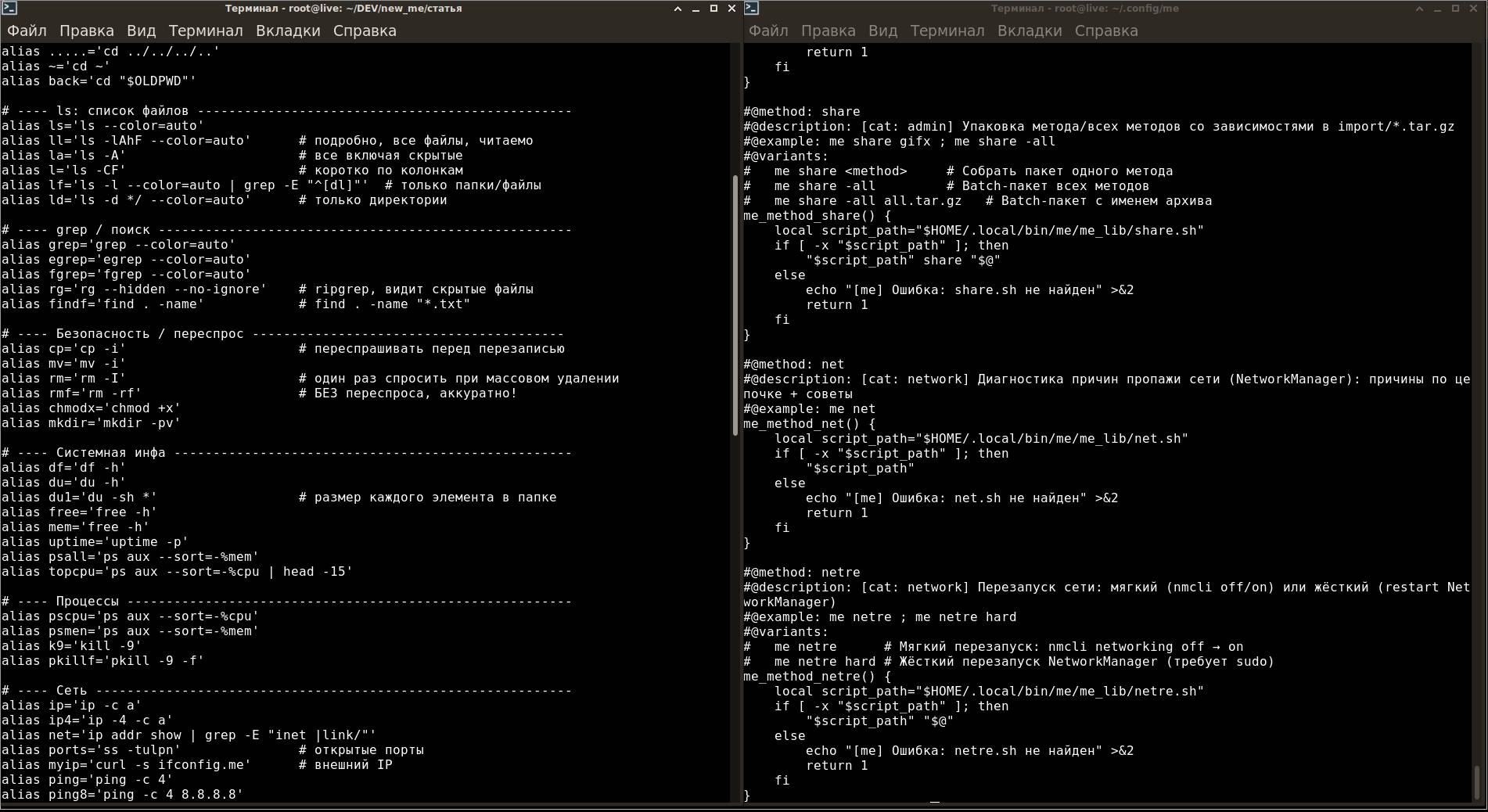
Task: Maximize the right terminal window
Action: pos(1455,9)
